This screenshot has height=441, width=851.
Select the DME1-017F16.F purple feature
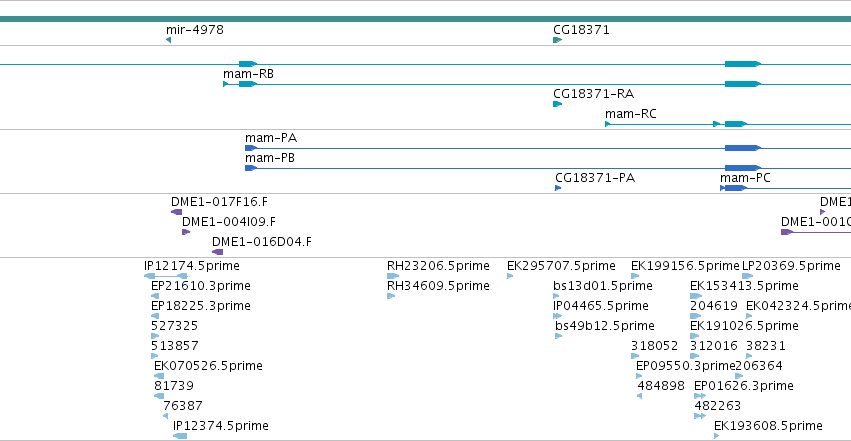(176, 212)
